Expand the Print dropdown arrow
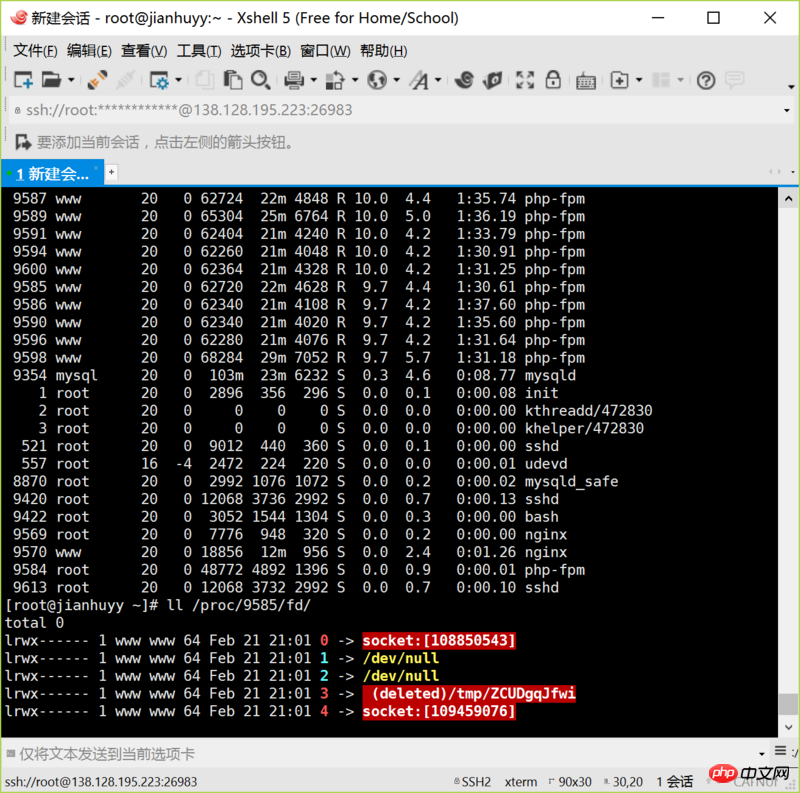Image resolution: width=800 pixels, height=793 pixels. tap(313, 80)
